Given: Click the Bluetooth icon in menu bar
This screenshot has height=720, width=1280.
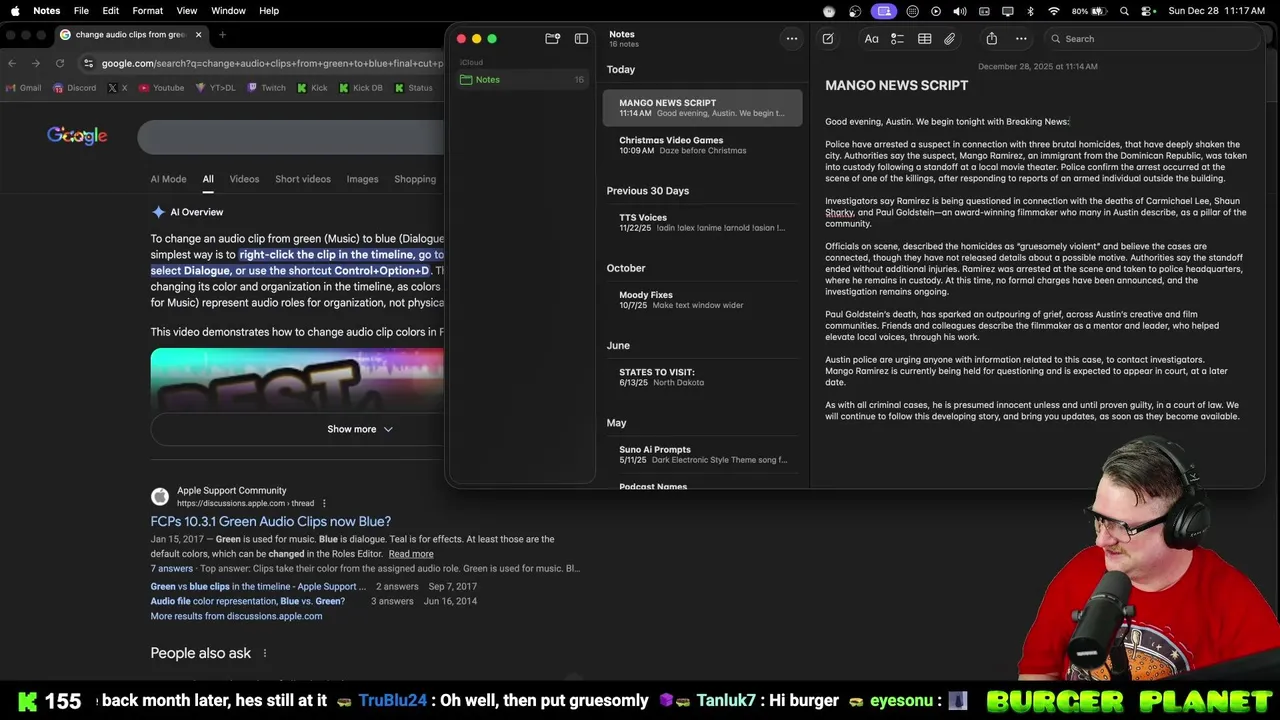Looking at the screenshot, I should pyautogui.click(x=1031, y=11).
